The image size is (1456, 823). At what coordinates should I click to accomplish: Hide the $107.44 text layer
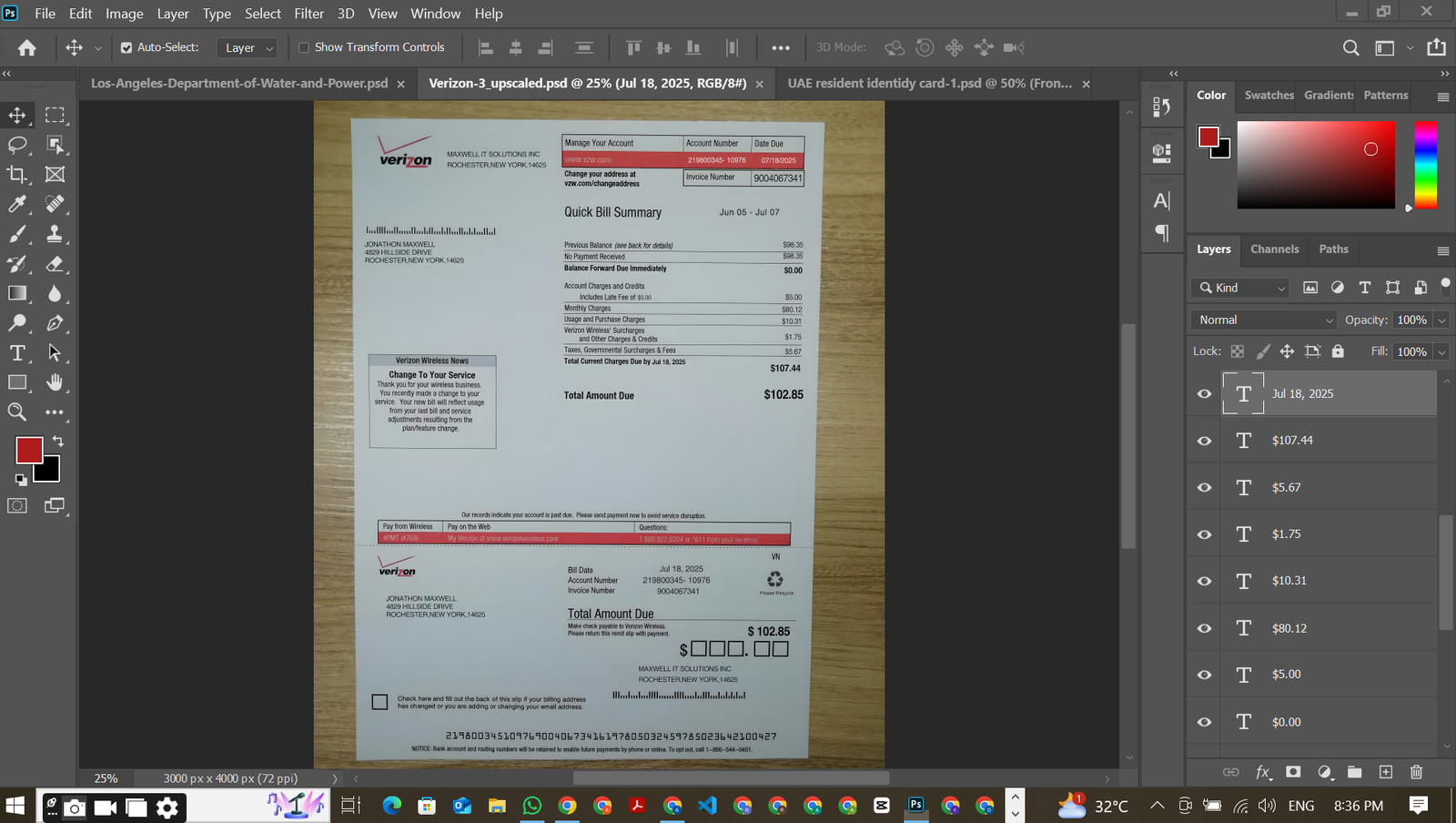(x=1204, y=441)
